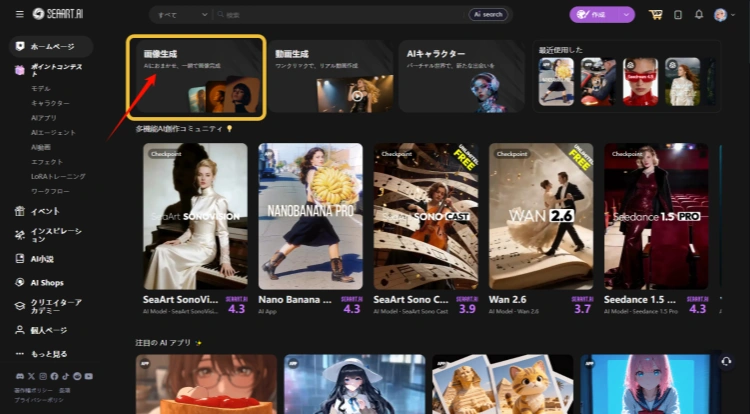Open the shopping cart icon in the header
The height and width of the screenshot is (414, 750).
(656, 15)
